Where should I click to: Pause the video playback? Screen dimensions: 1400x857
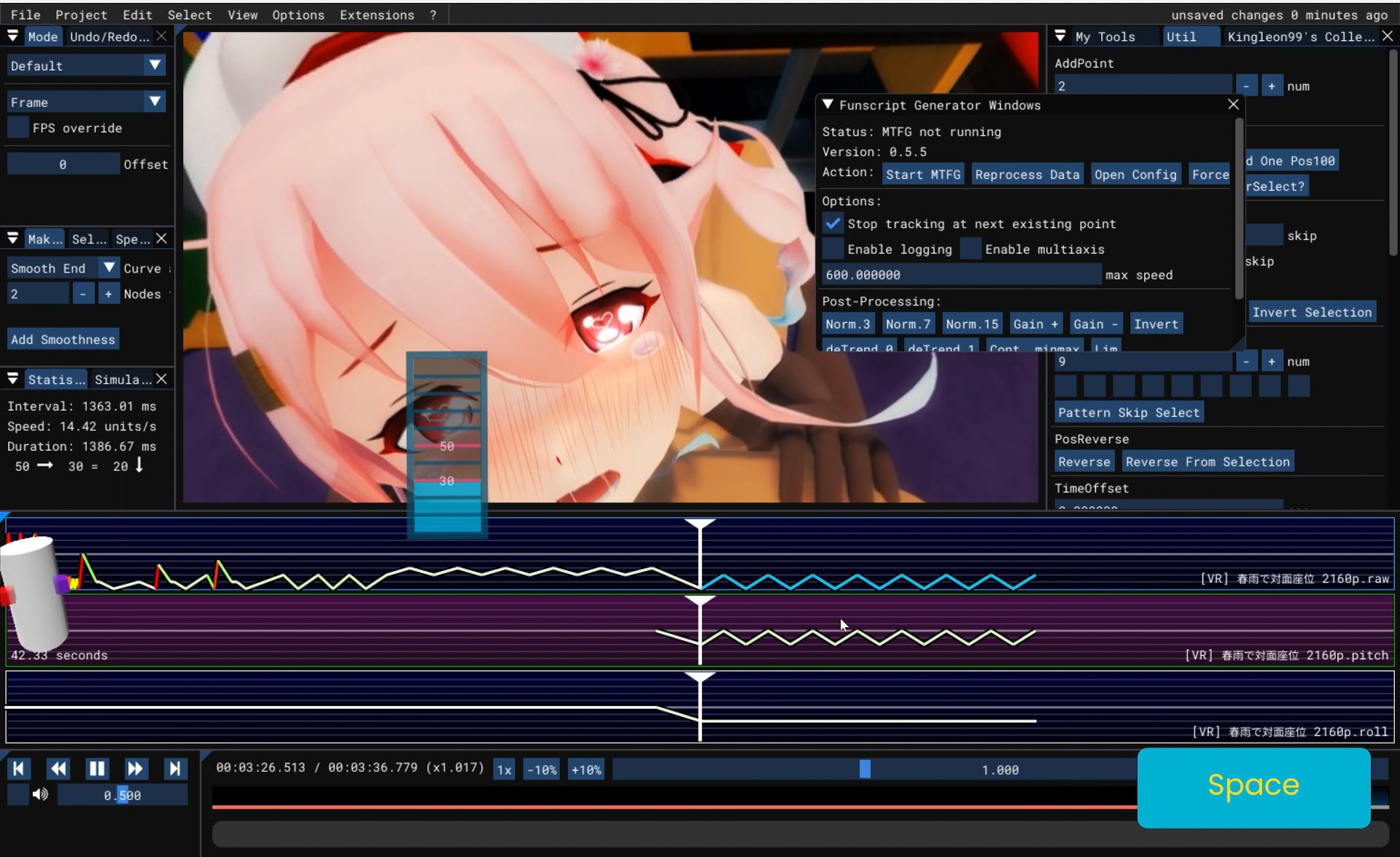97,768
